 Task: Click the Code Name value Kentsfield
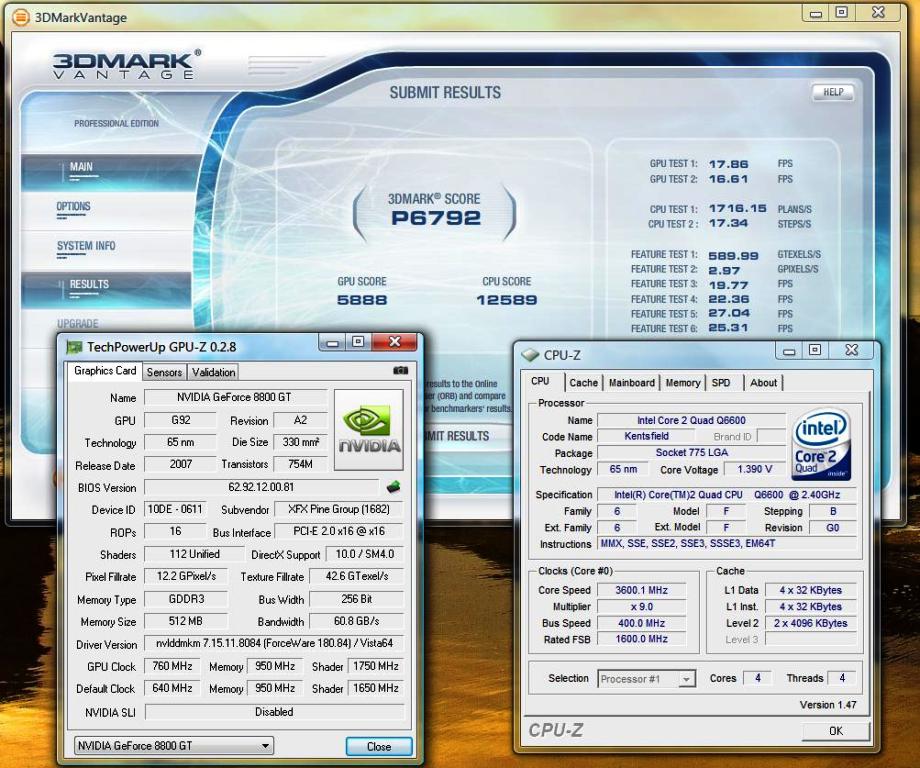[646, 437]
